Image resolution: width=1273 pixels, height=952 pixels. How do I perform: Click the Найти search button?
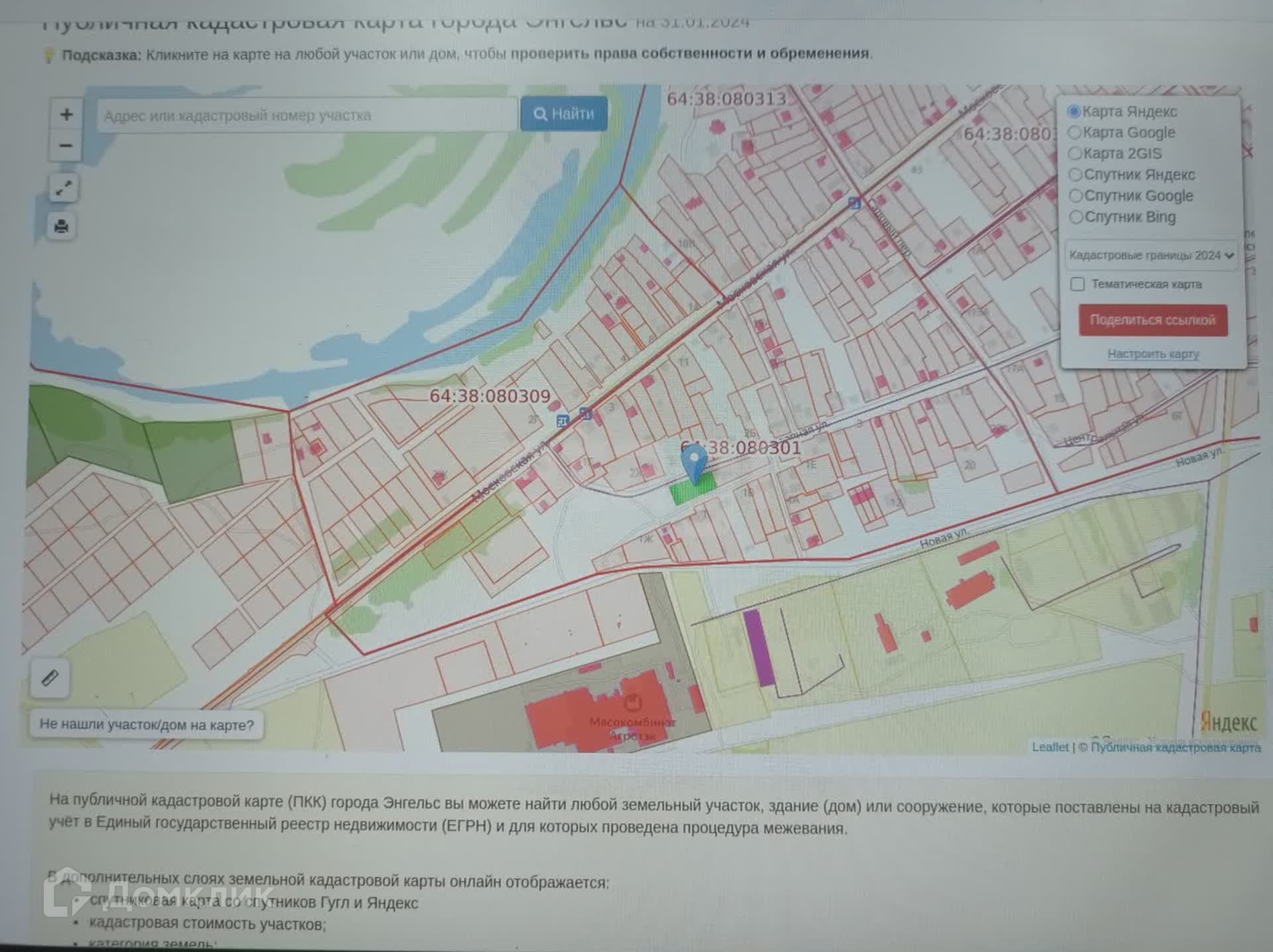564,114
